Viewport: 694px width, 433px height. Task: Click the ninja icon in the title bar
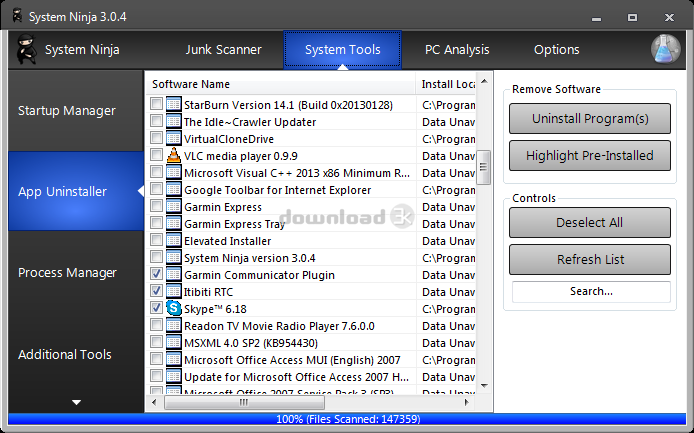(18, 16)
